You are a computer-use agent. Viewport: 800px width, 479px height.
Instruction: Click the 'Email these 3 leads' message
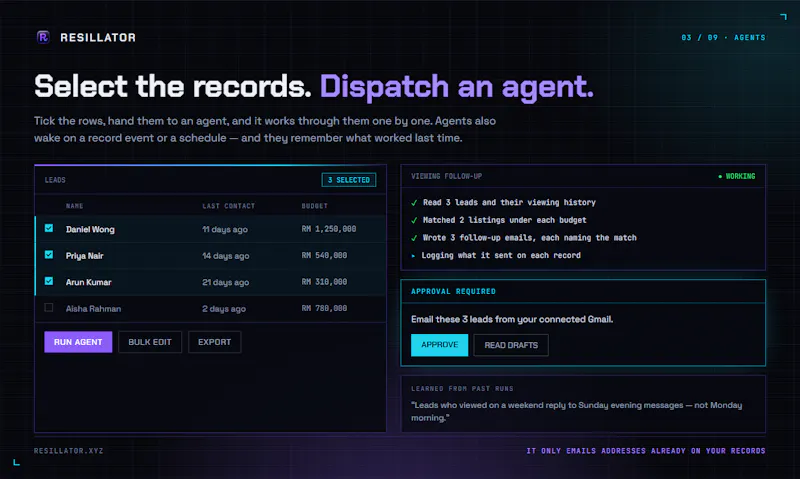[512, 319]
